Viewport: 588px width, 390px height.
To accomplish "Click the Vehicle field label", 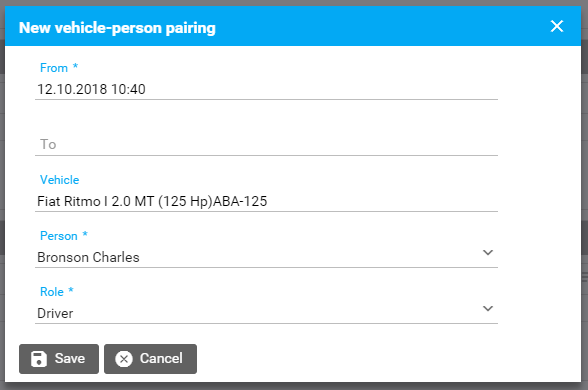I will point(60,180).
